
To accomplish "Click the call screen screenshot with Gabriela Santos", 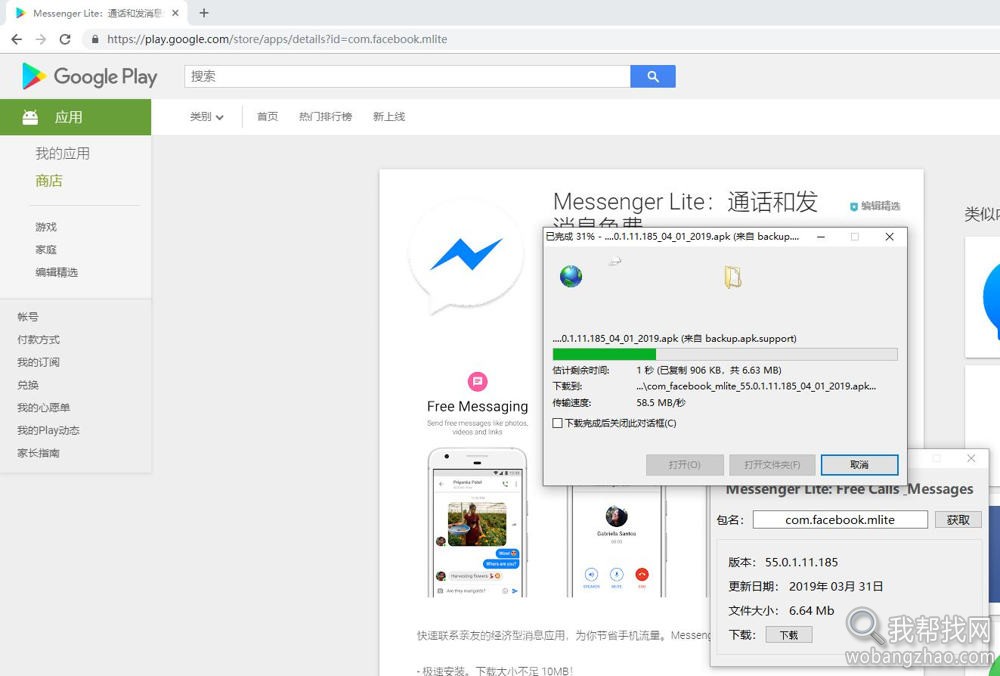I will (x=616, y=541).
